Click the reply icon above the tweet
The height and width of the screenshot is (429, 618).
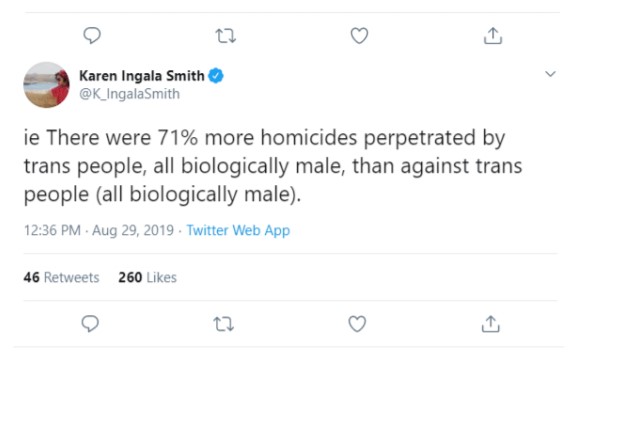(x=91, y=36)
